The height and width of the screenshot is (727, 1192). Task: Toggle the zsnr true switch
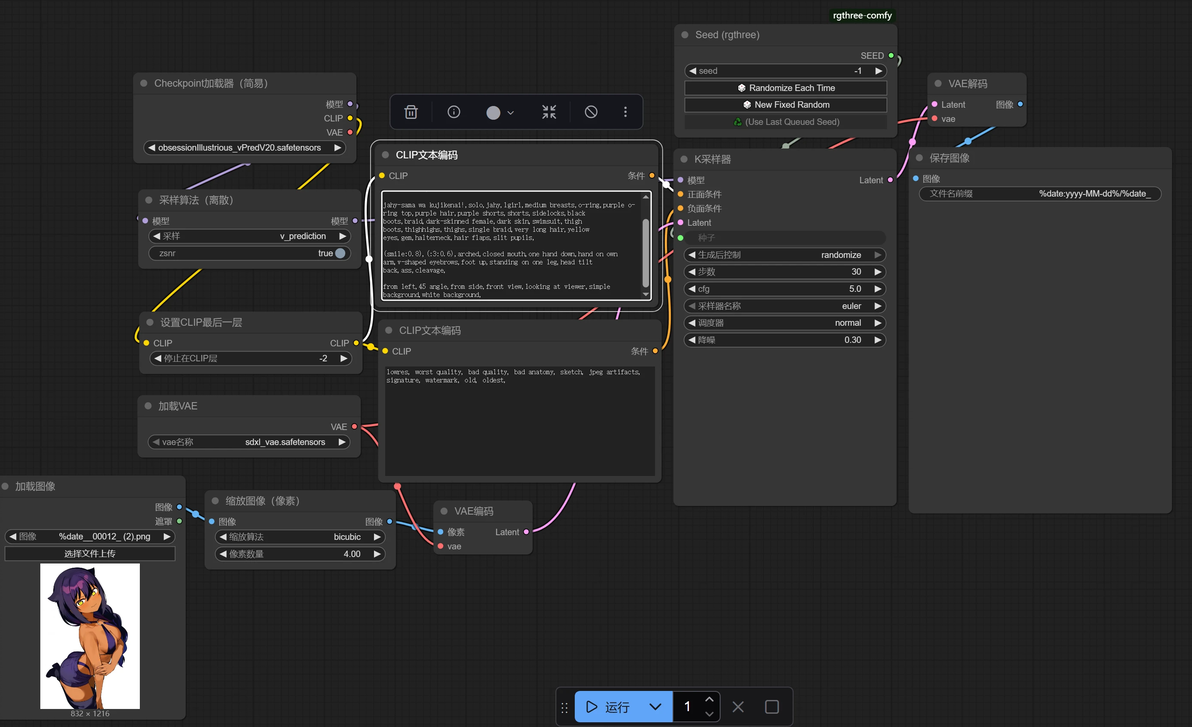pyautogui.click(x=340, y=253)
